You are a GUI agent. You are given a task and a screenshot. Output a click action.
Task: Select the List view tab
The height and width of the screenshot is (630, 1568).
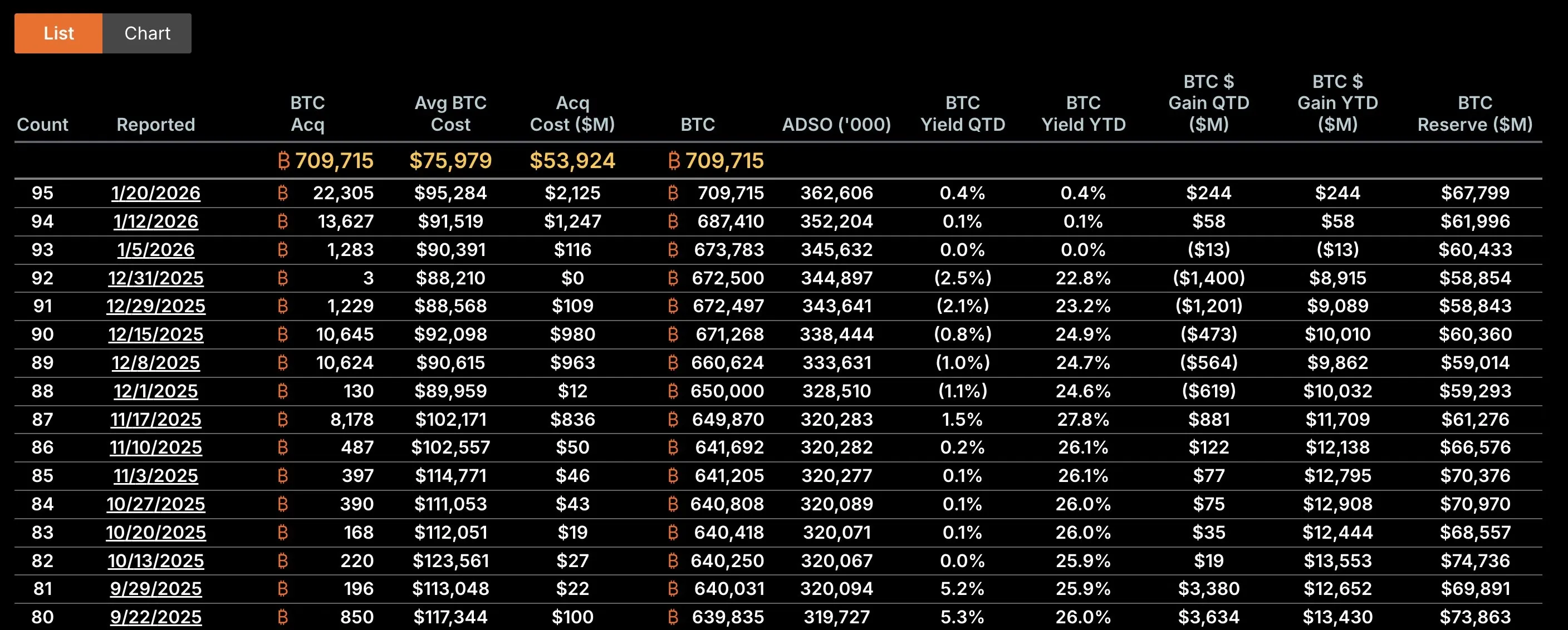pyautogui.click(x=58, y=33)
